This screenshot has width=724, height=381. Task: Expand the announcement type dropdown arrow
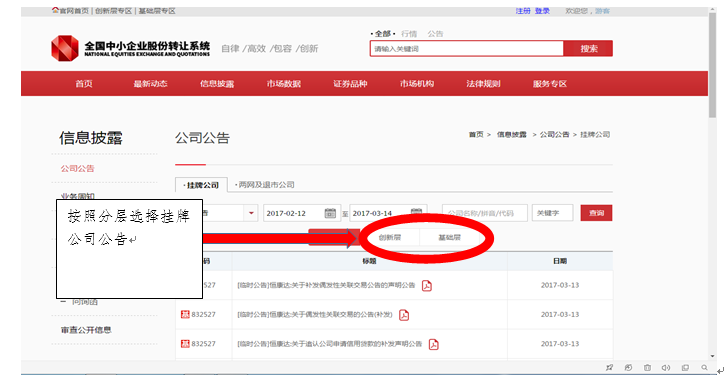251,213
